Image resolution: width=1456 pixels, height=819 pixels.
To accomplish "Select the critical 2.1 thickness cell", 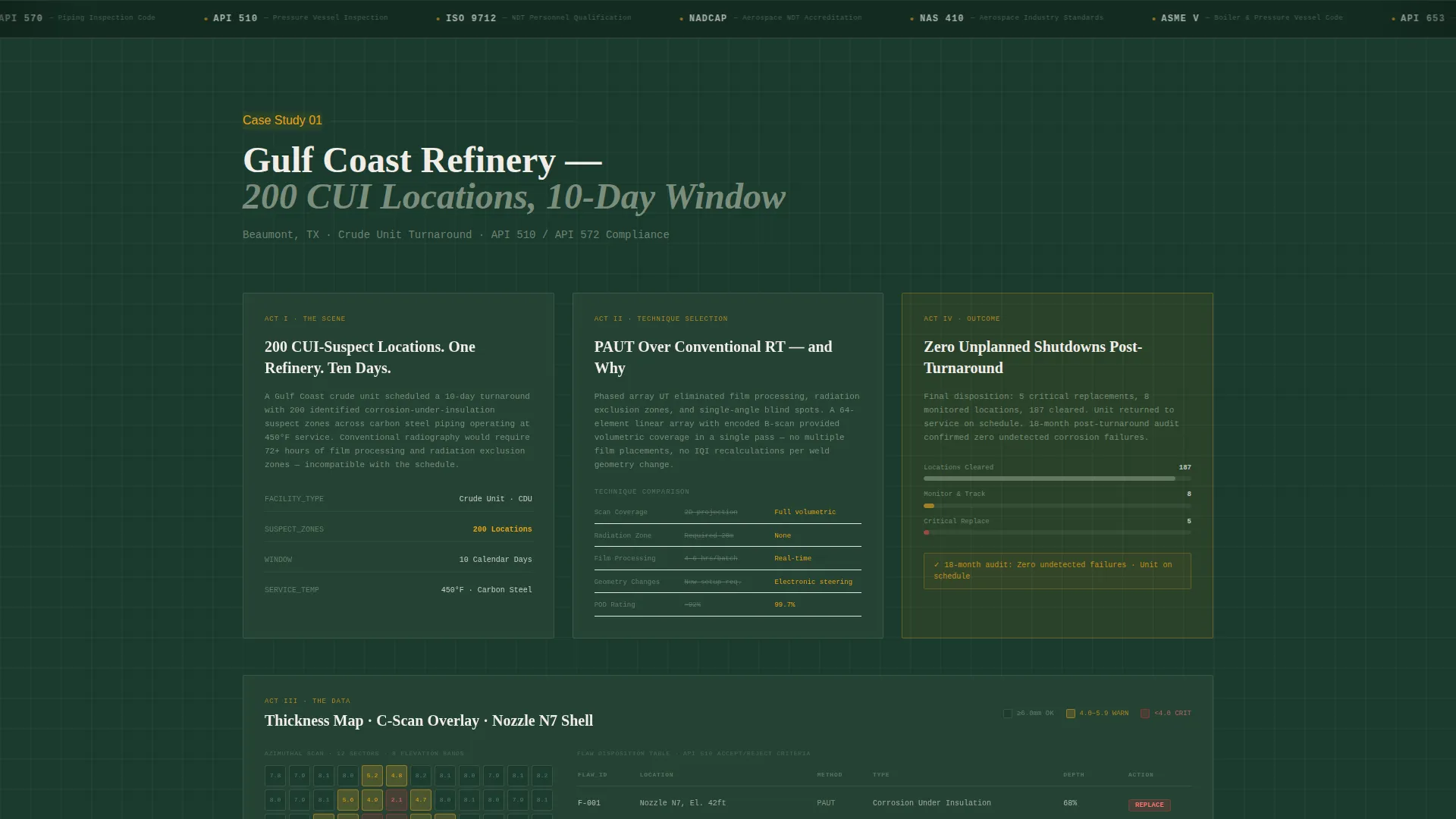I will click(397, 800).
